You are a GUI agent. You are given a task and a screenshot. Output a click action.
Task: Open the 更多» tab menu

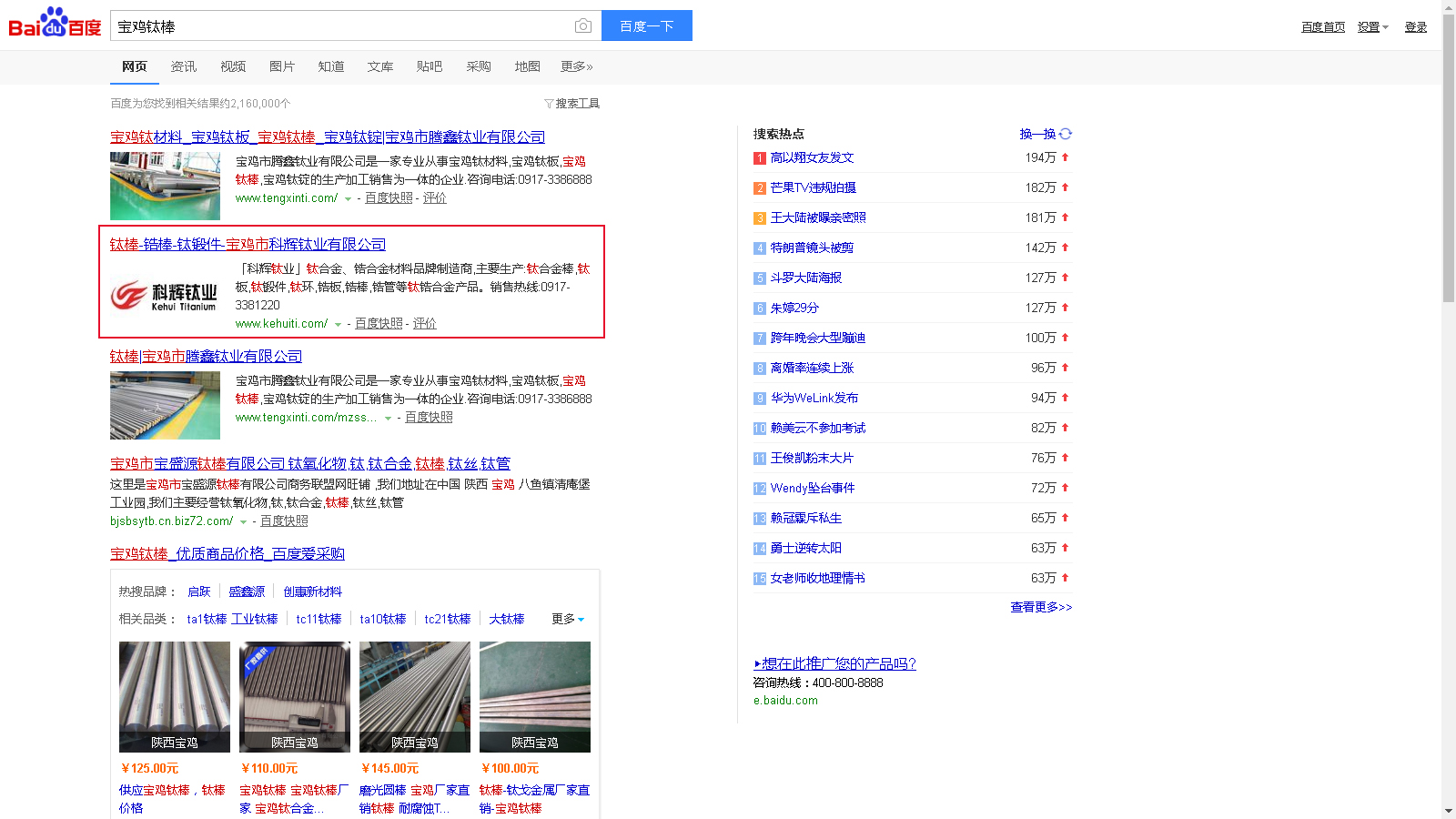tap(577, 66)
